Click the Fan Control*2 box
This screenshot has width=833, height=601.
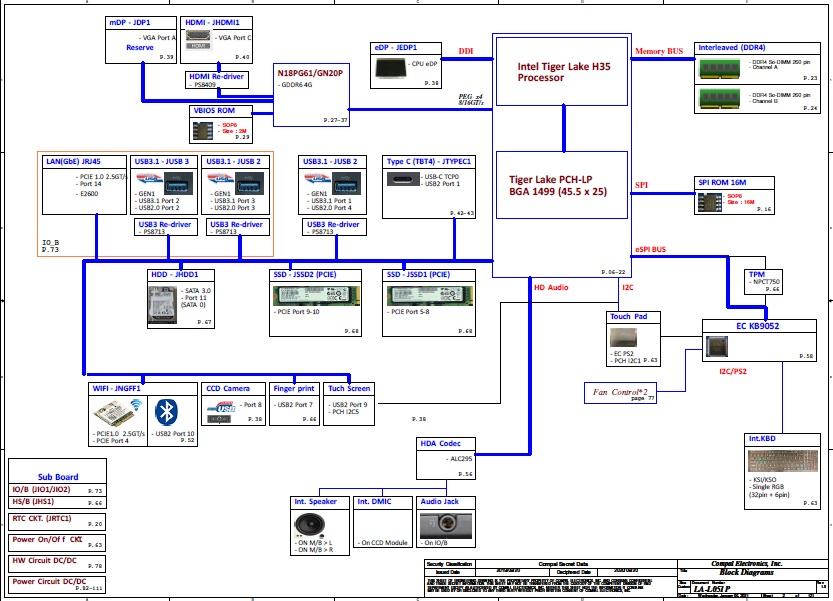point(622,392)
